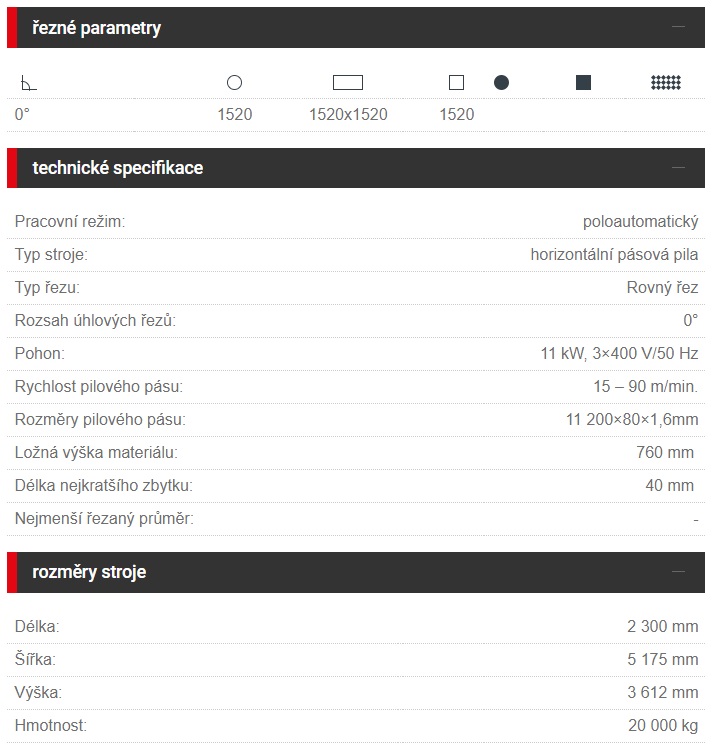This screenshot has height=750, width=723.
Task: Collapse the rozměry stroje section
Action: point(679,572)
